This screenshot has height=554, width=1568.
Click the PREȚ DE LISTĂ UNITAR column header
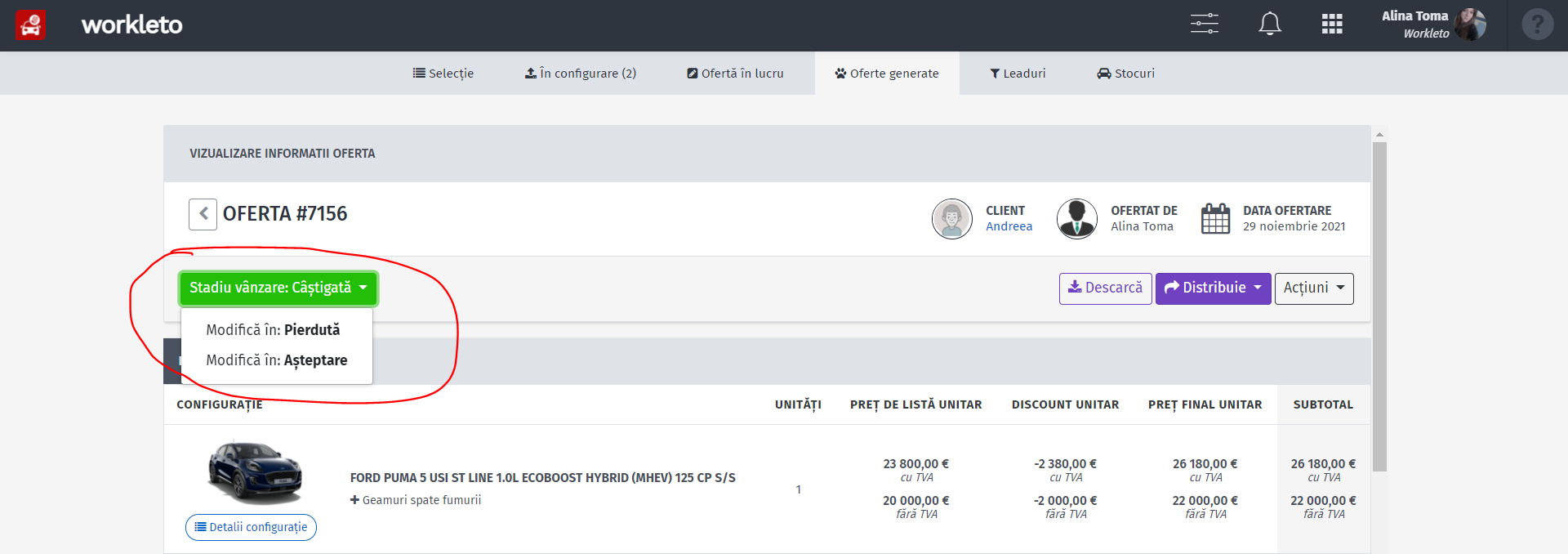916,405
